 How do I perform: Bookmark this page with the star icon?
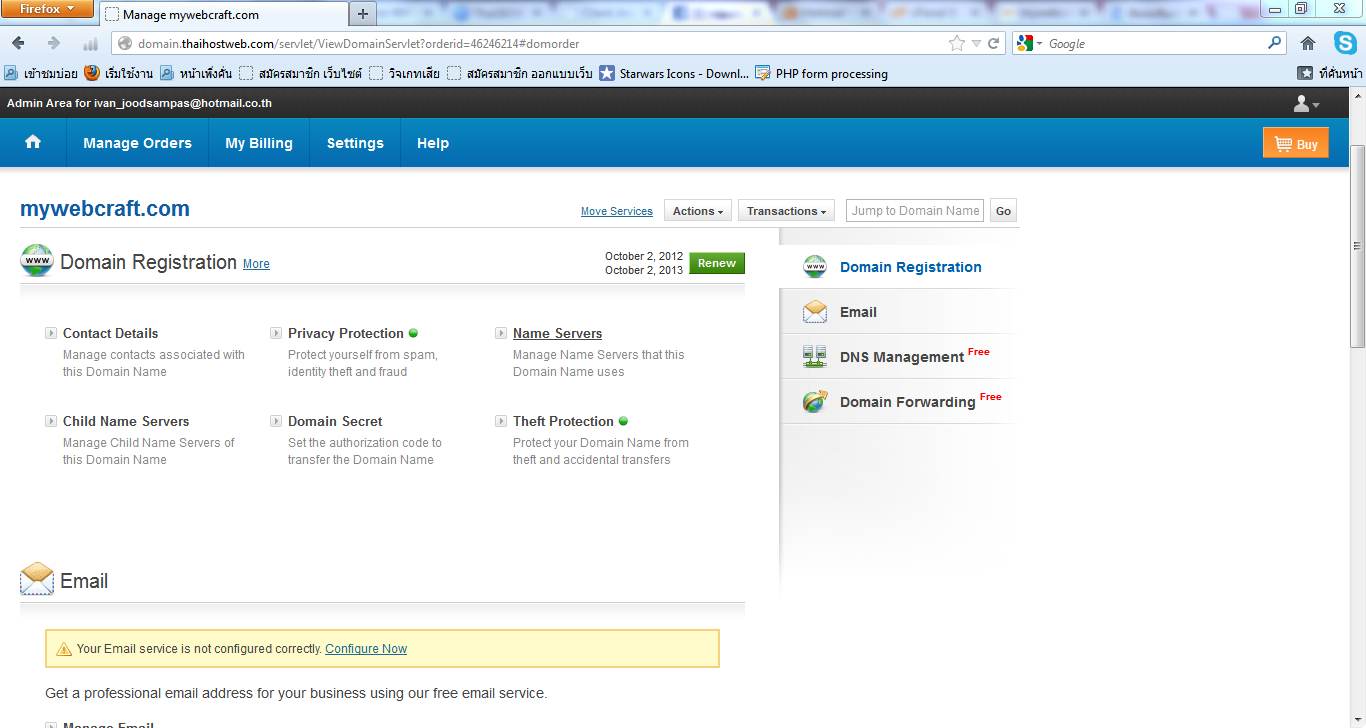pyautogui.click(x=957, y=44)
